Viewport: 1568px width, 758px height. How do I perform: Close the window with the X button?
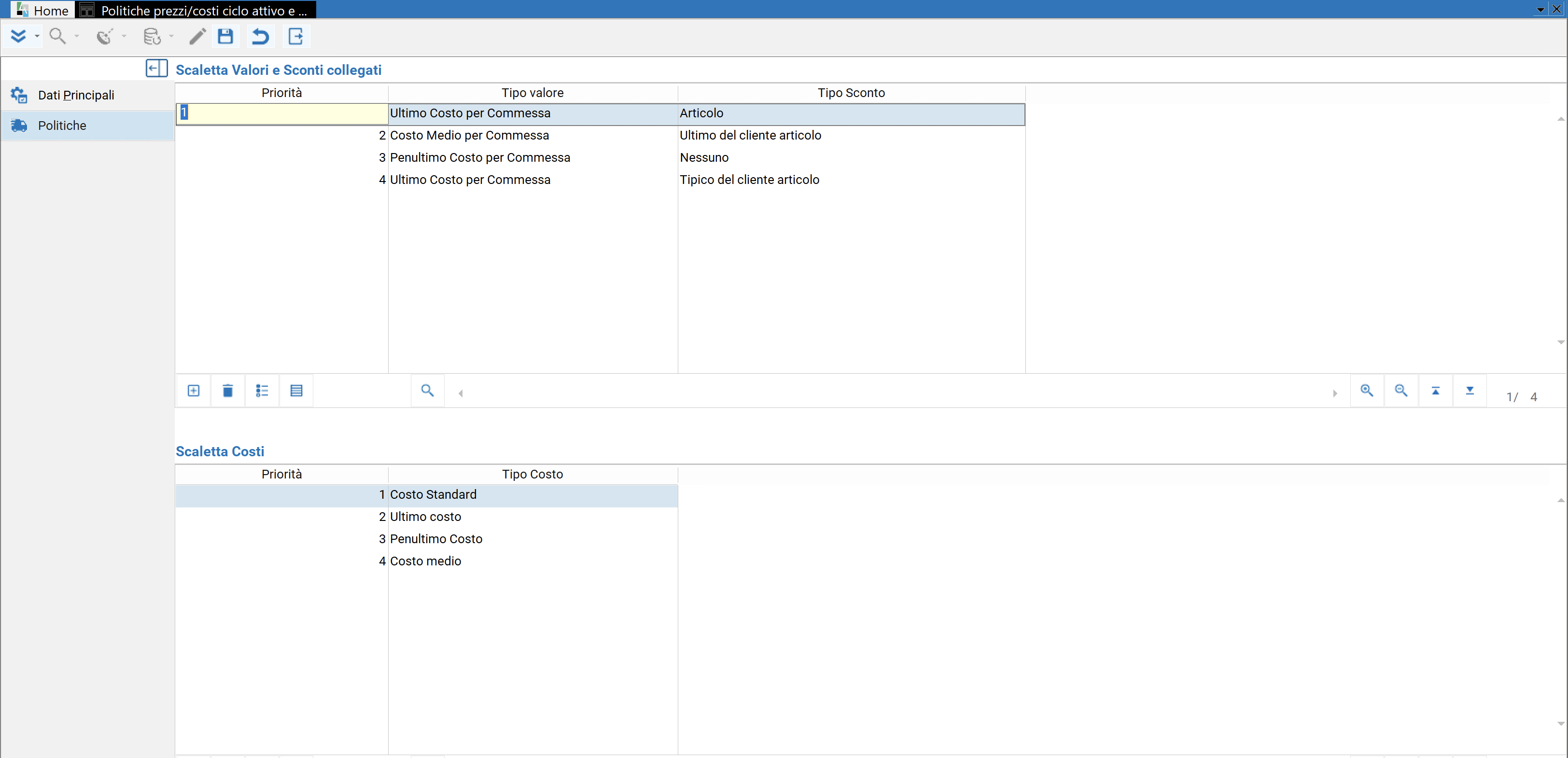coord(1556,9)
